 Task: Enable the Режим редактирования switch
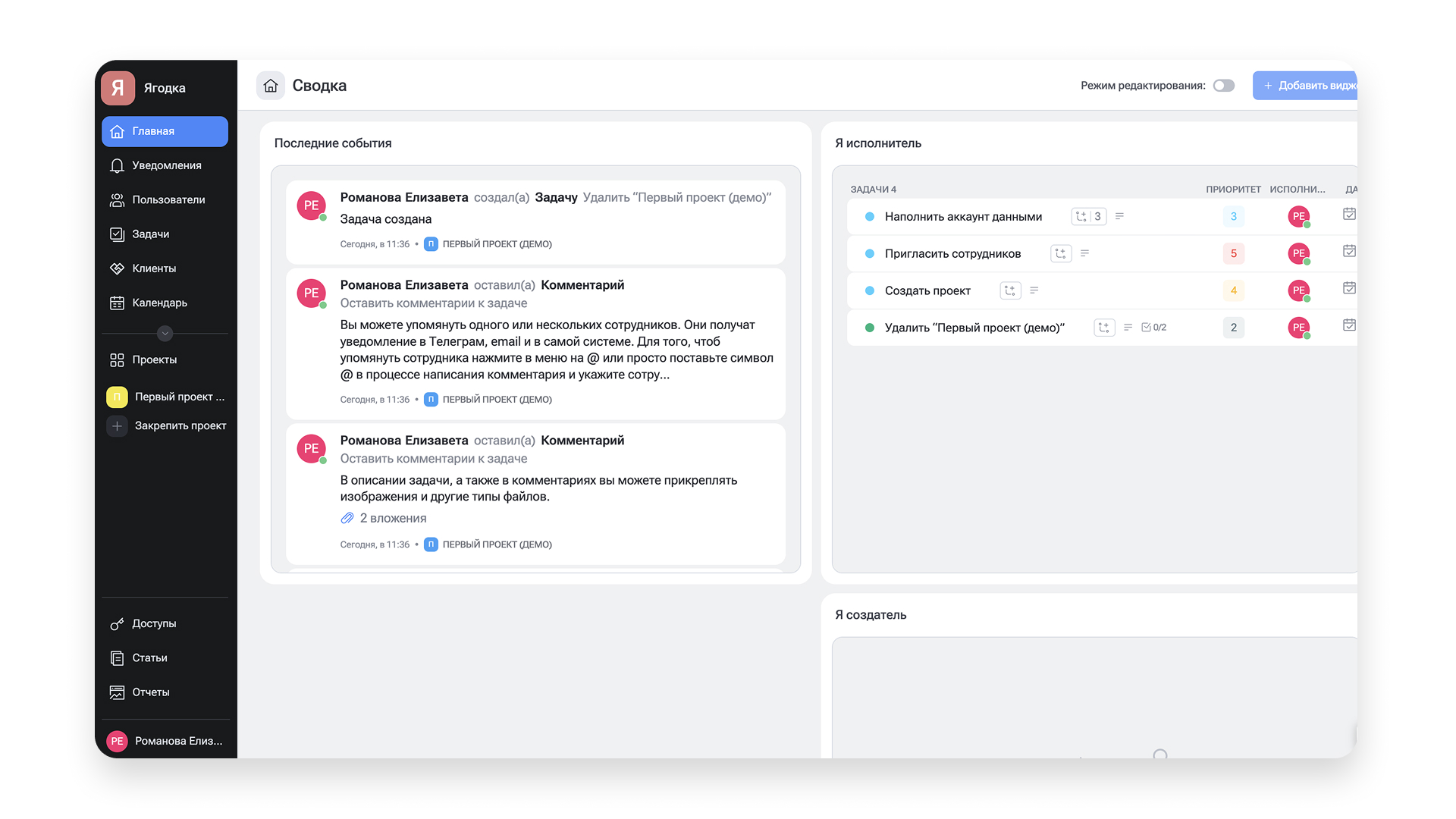[x=1223, y=85]
